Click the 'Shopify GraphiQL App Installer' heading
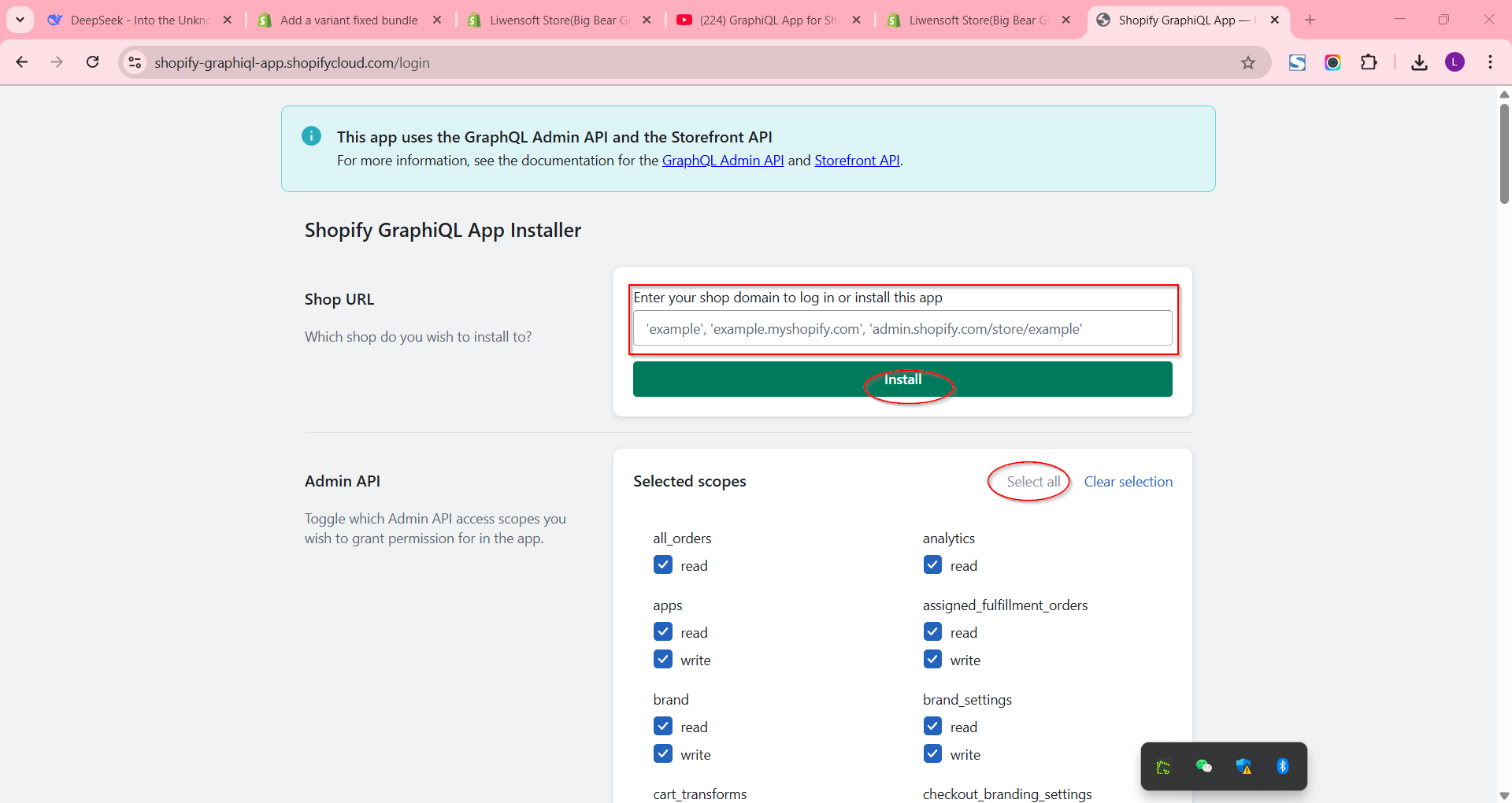 click(x=443, y=231)
